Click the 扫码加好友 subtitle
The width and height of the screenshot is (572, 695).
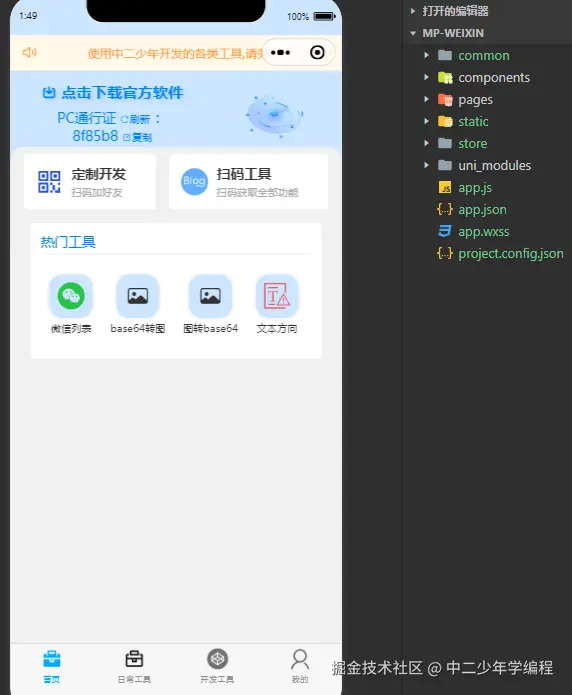pos(97,192)
